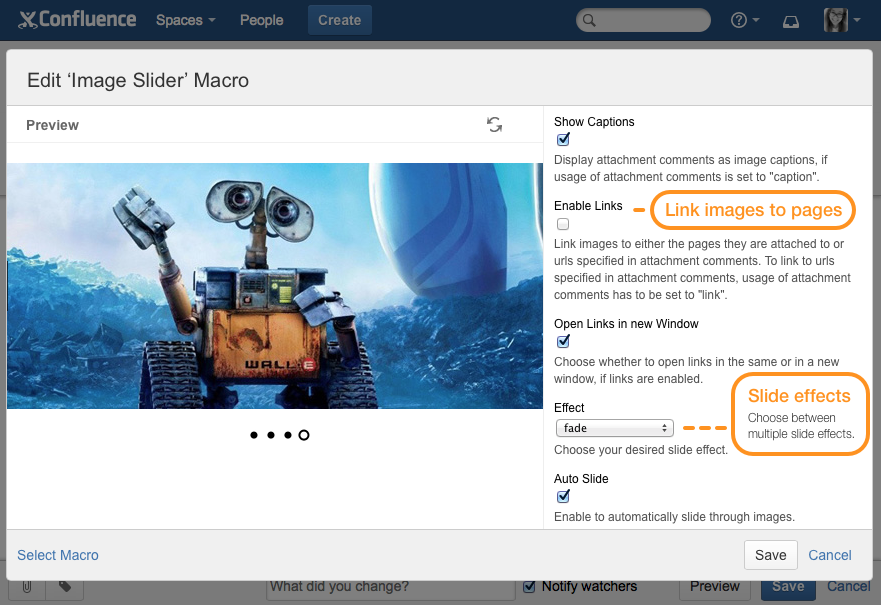Toggle Notify watchers checkbox in the page editor
Screen dimensions: 881x605
click(x=529, y=586)
